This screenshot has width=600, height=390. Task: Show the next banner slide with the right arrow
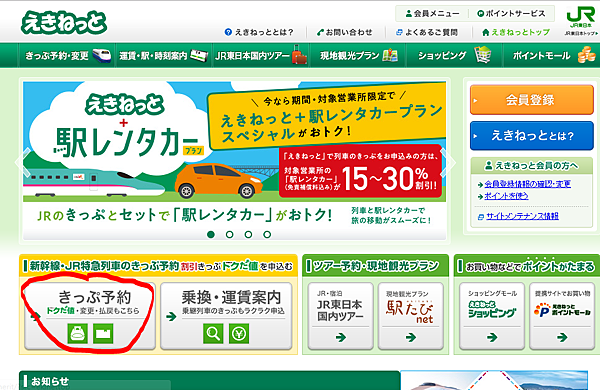coord(448,163)
